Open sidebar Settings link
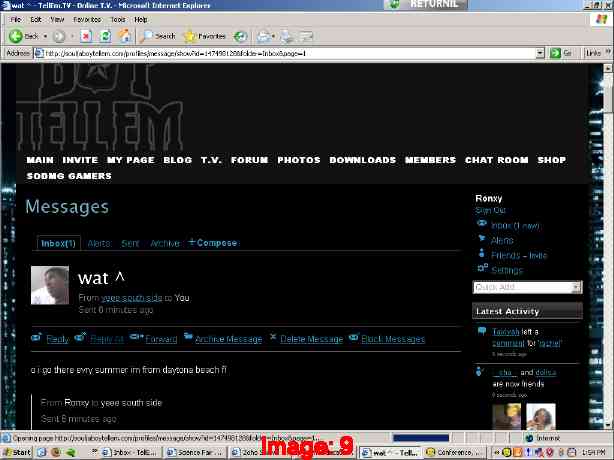The width and height of the screenshot is (614, 460). click(507, 270)
